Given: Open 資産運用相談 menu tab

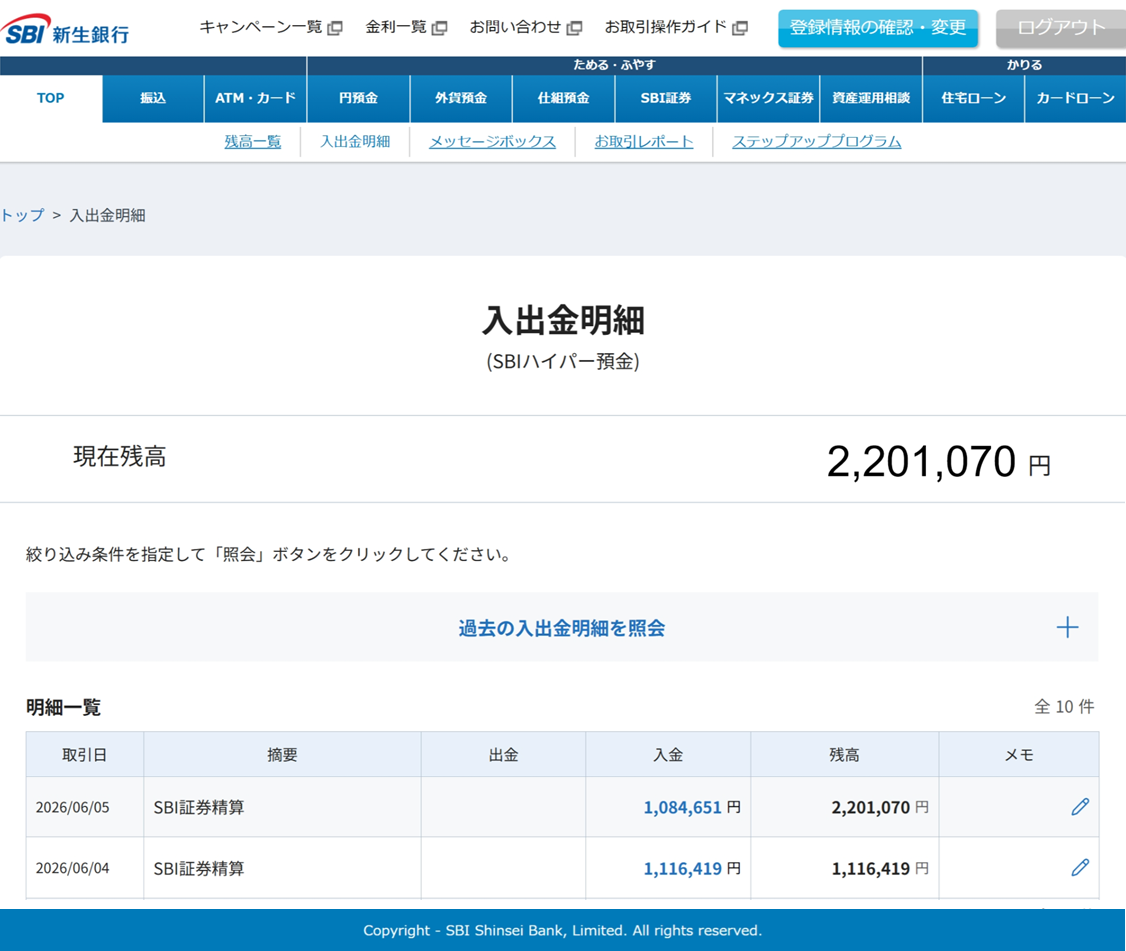Looking at the screenshot, I should [871, 98].
